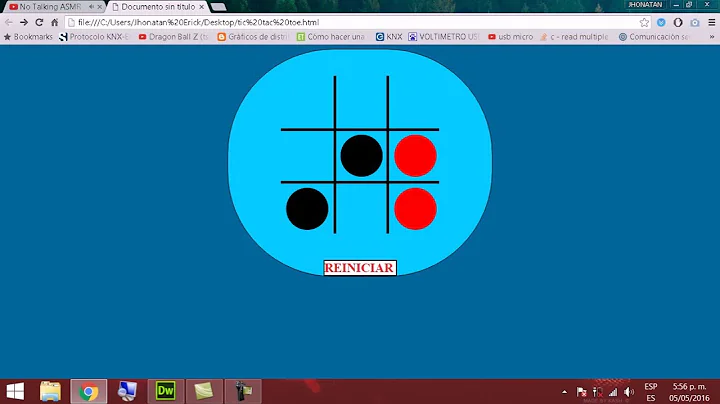Open a new tab button
Viewport: 720px width, 404px height.
(x=218, y=7)
